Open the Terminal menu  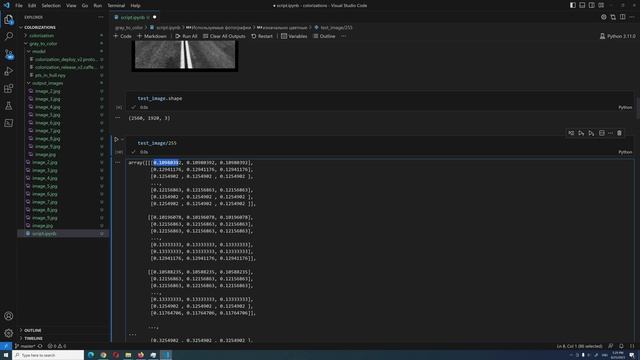pos(116,6)
